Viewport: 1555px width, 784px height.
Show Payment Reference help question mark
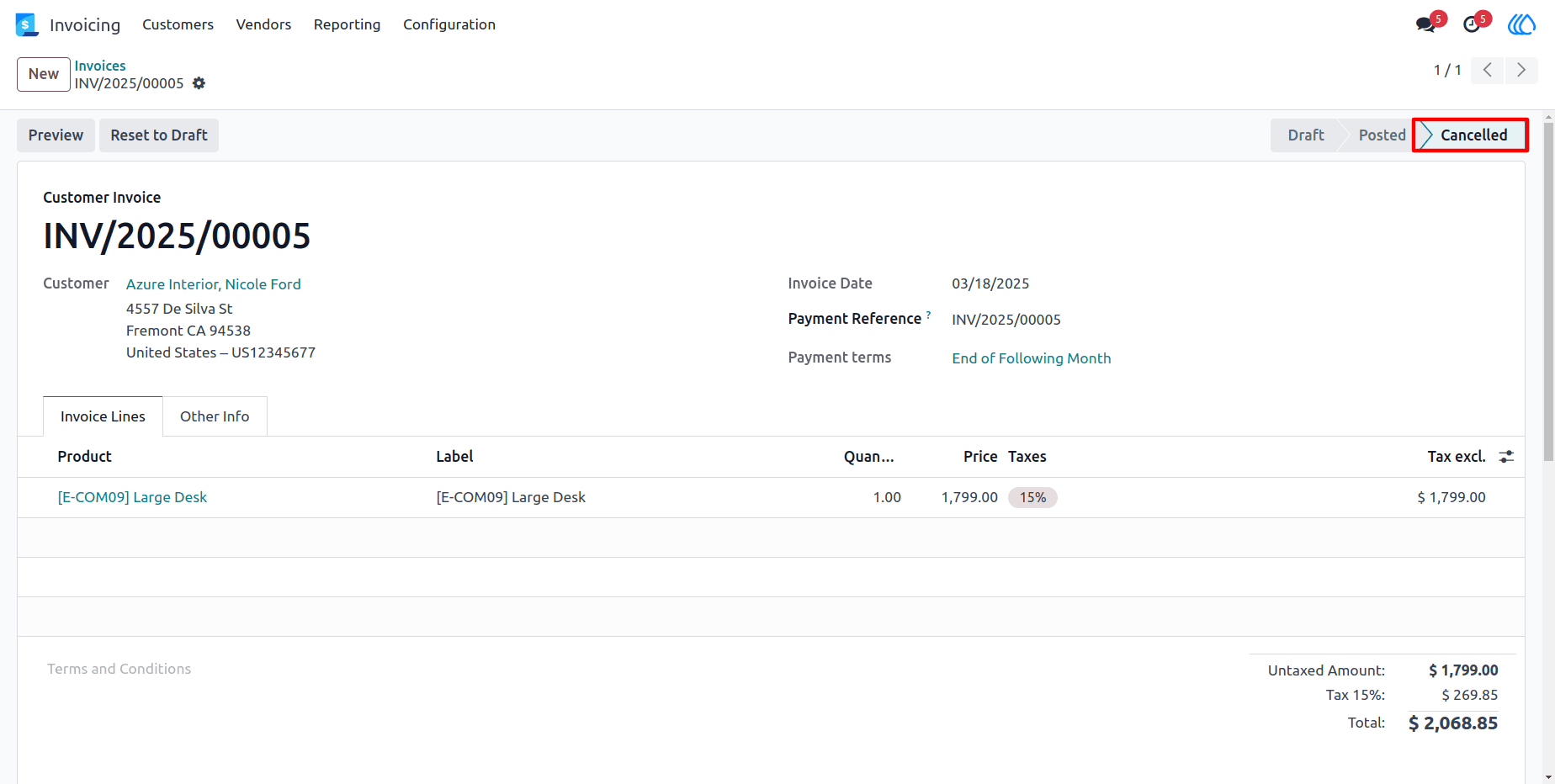928,315
